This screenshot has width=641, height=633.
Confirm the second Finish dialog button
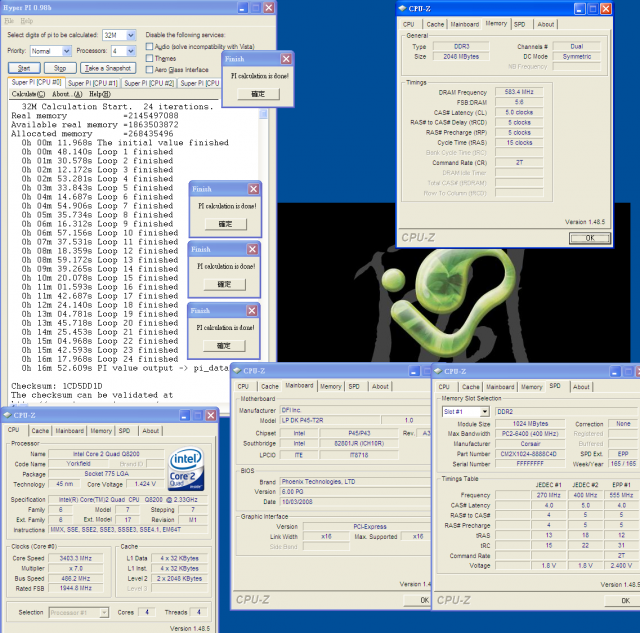coord(226,224)
